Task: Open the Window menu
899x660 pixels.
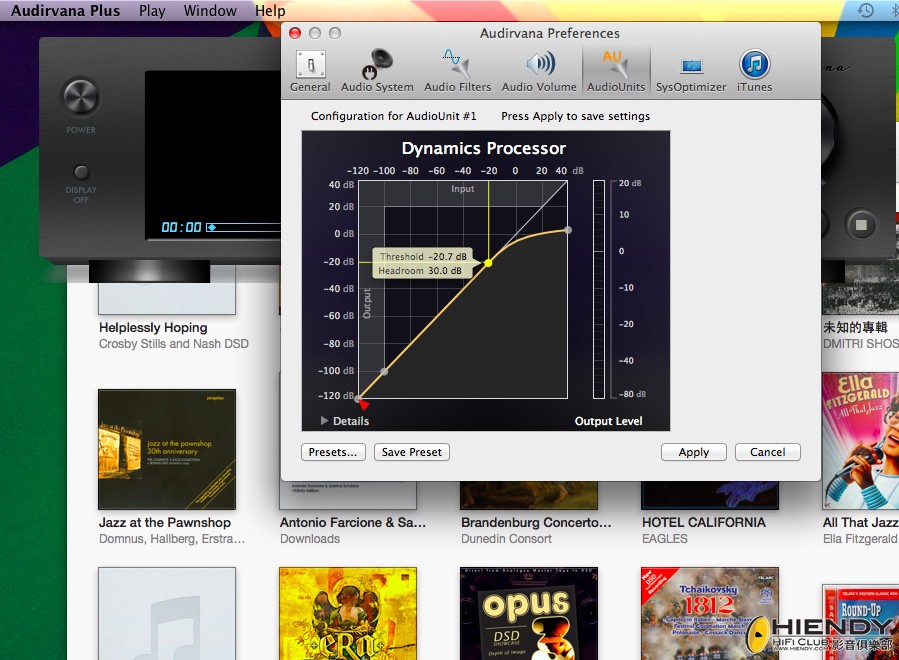Action: [210, 10]
